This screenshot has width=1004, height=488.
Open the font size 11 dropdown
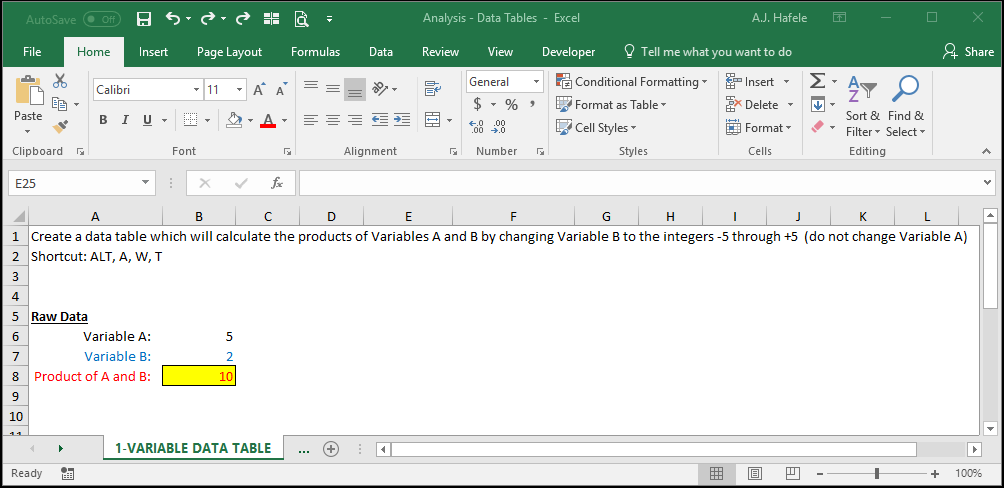(x=239, y=90)
